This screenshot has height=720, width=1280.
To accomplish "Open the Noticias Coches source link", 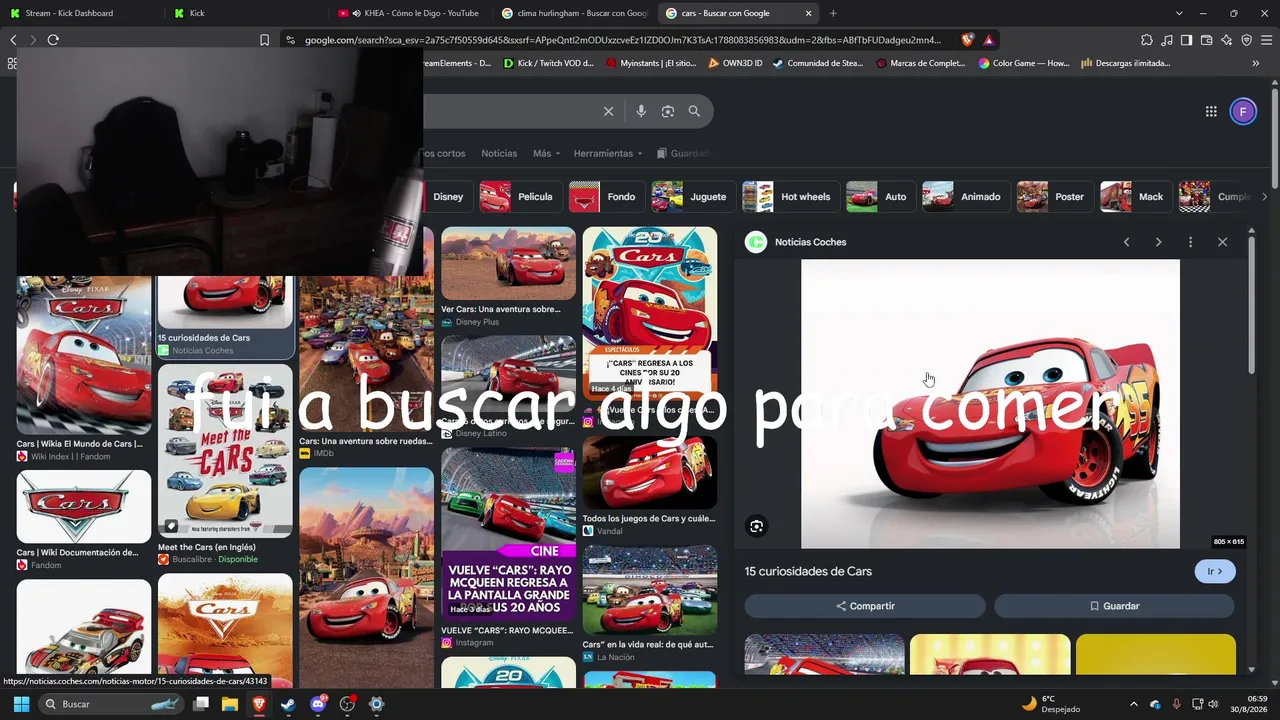I will coord(810,242).
